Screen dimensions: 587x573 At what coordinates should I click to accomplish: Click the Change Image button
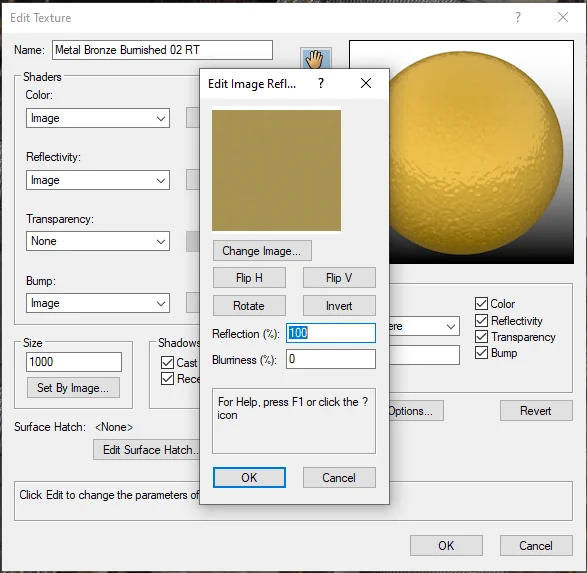click(x=262, y=251)
